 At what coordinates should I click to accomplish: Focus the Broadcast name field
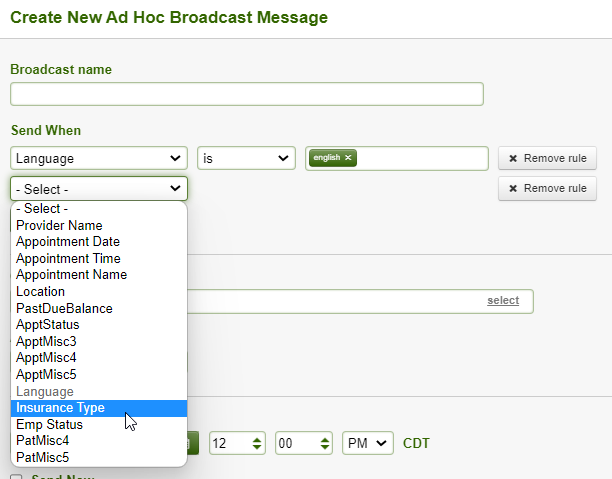click(247, 94)
